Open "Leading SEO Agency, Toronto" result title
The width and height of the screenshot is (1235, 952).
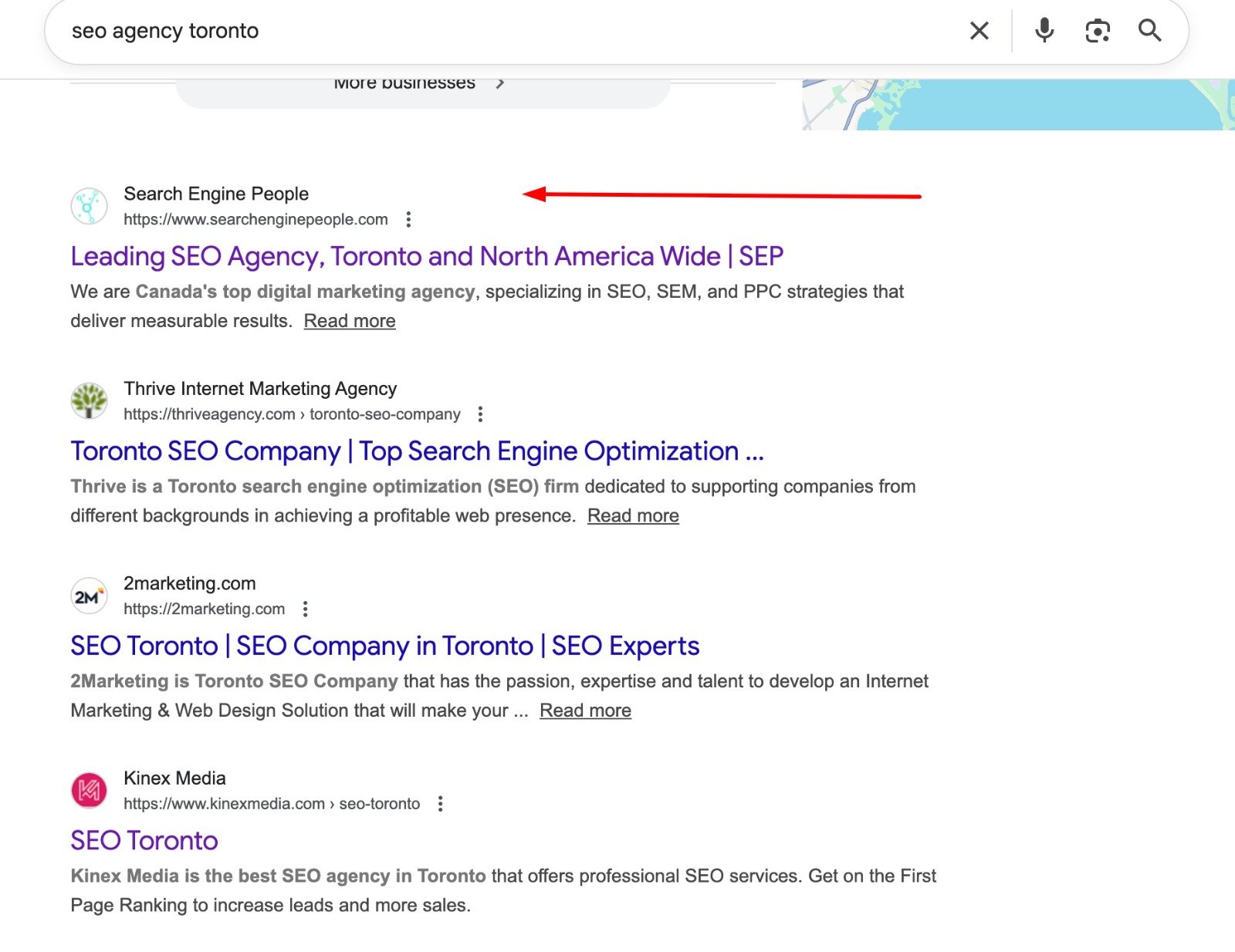tap(427, 256)
